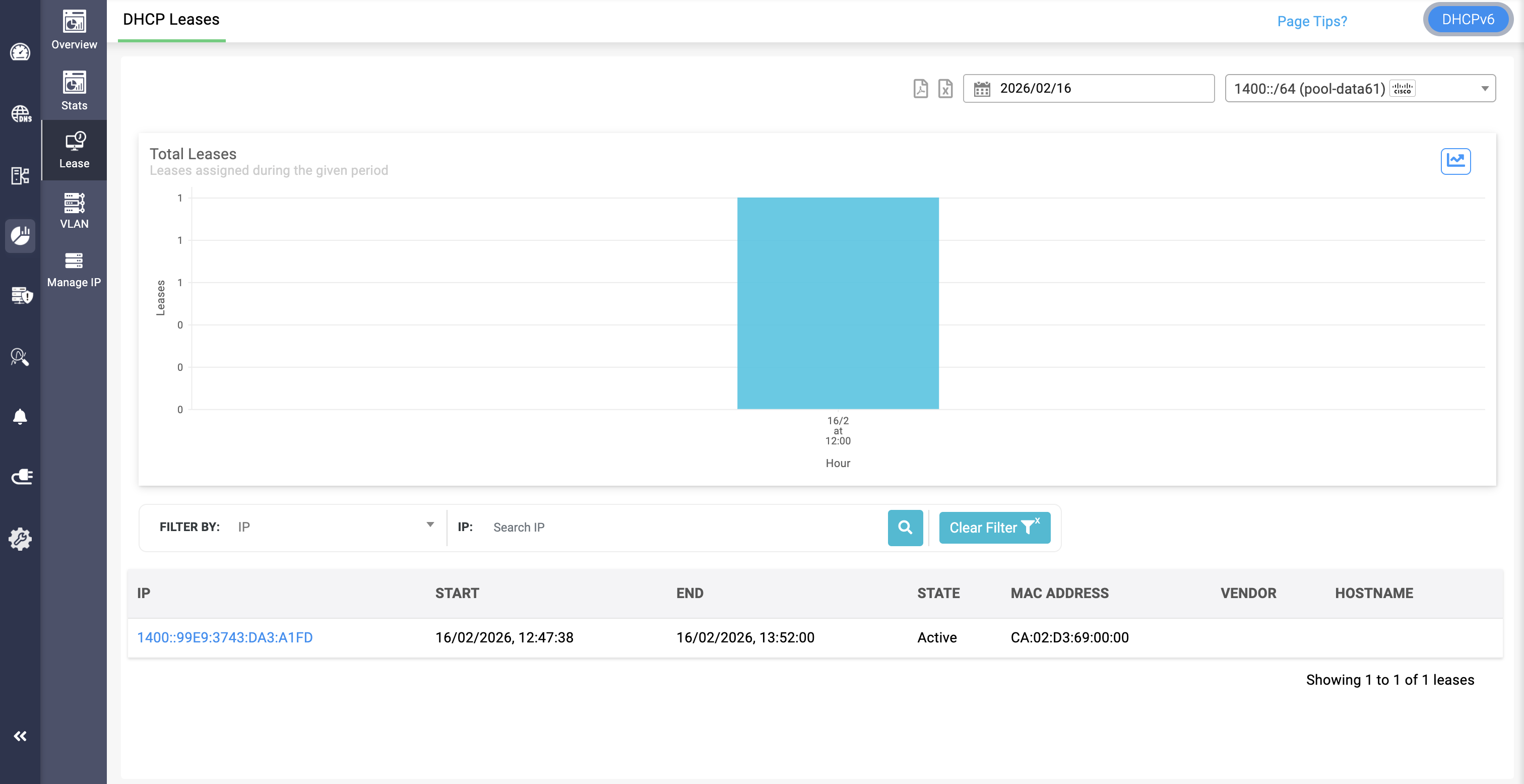Open lease IP 1400::99E9:3743:DA3:A1FD link
The image size is (1524, 784).
[x=225, y=637]
